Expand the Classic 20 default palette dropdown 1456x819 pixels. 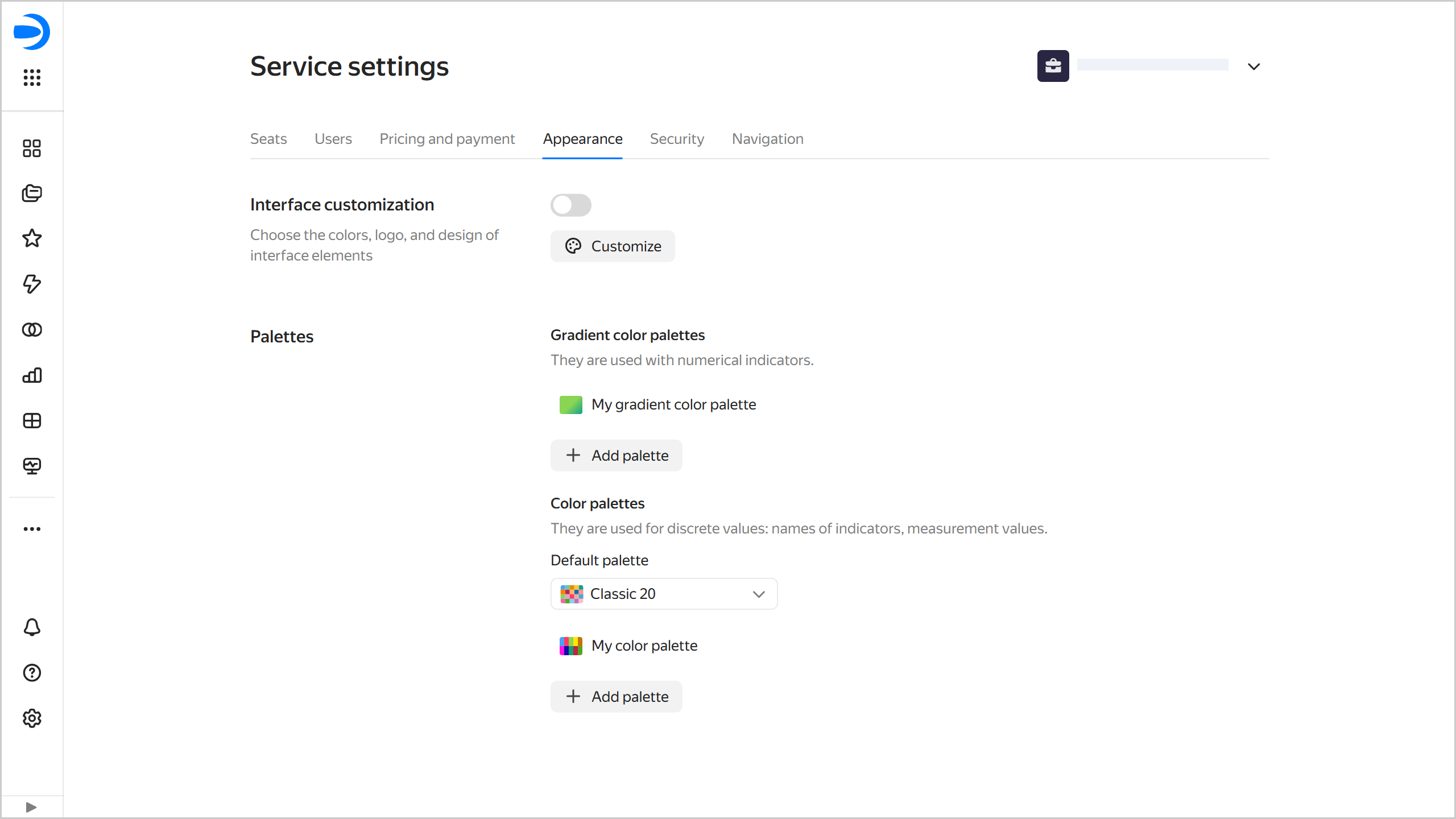point(663,594)
